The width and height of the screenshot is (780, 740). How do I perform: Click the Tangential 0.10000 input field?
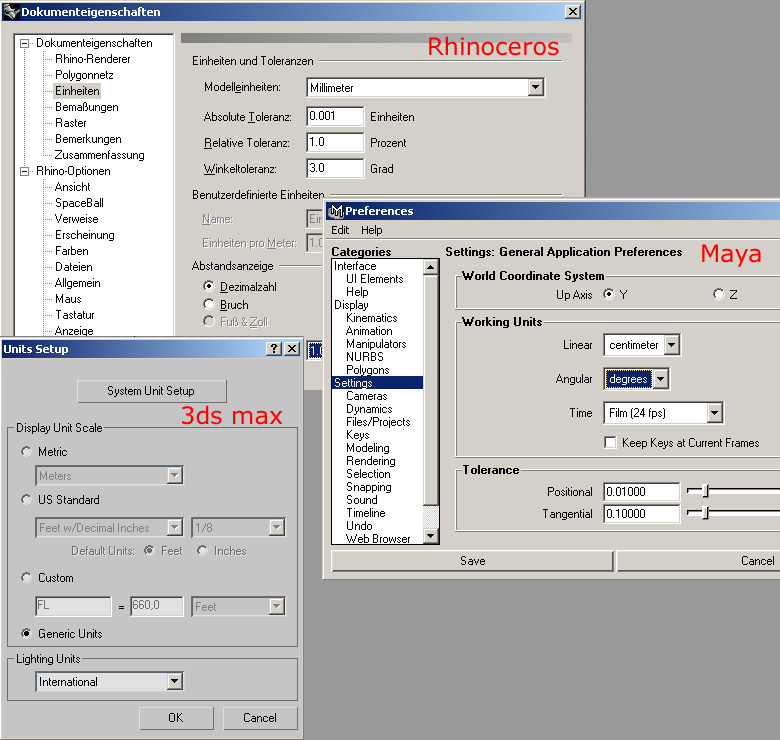pos(641,513)
